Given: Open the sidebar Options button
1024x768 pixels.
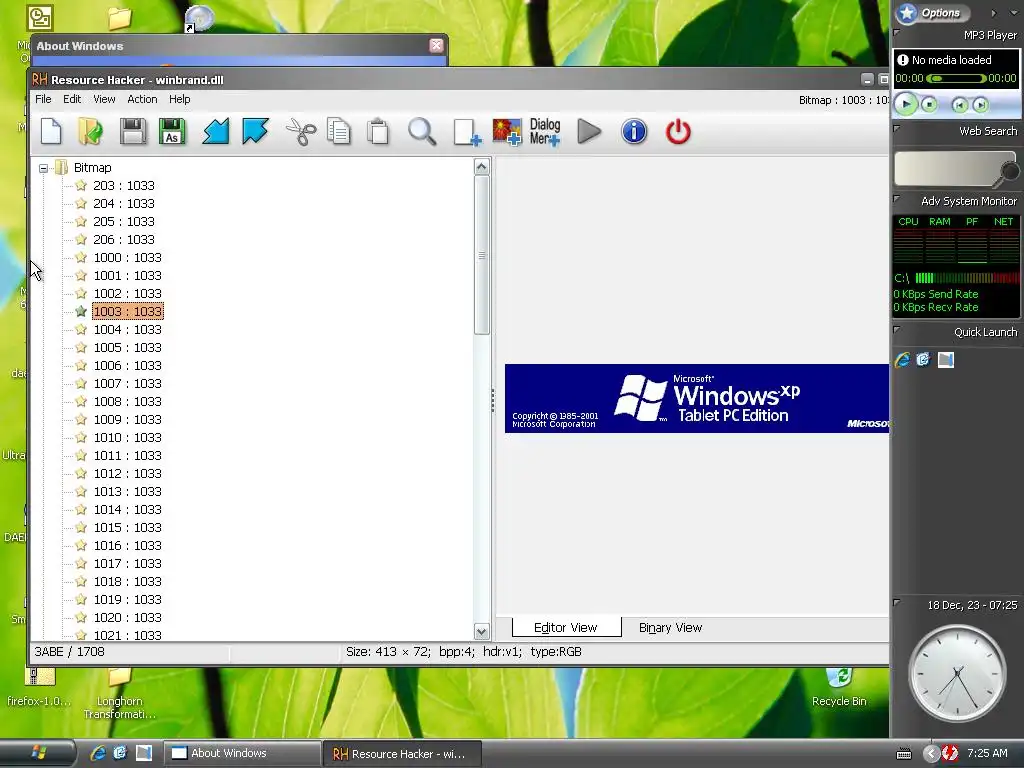Looking at the screenshot, I should tap(933, 12).
